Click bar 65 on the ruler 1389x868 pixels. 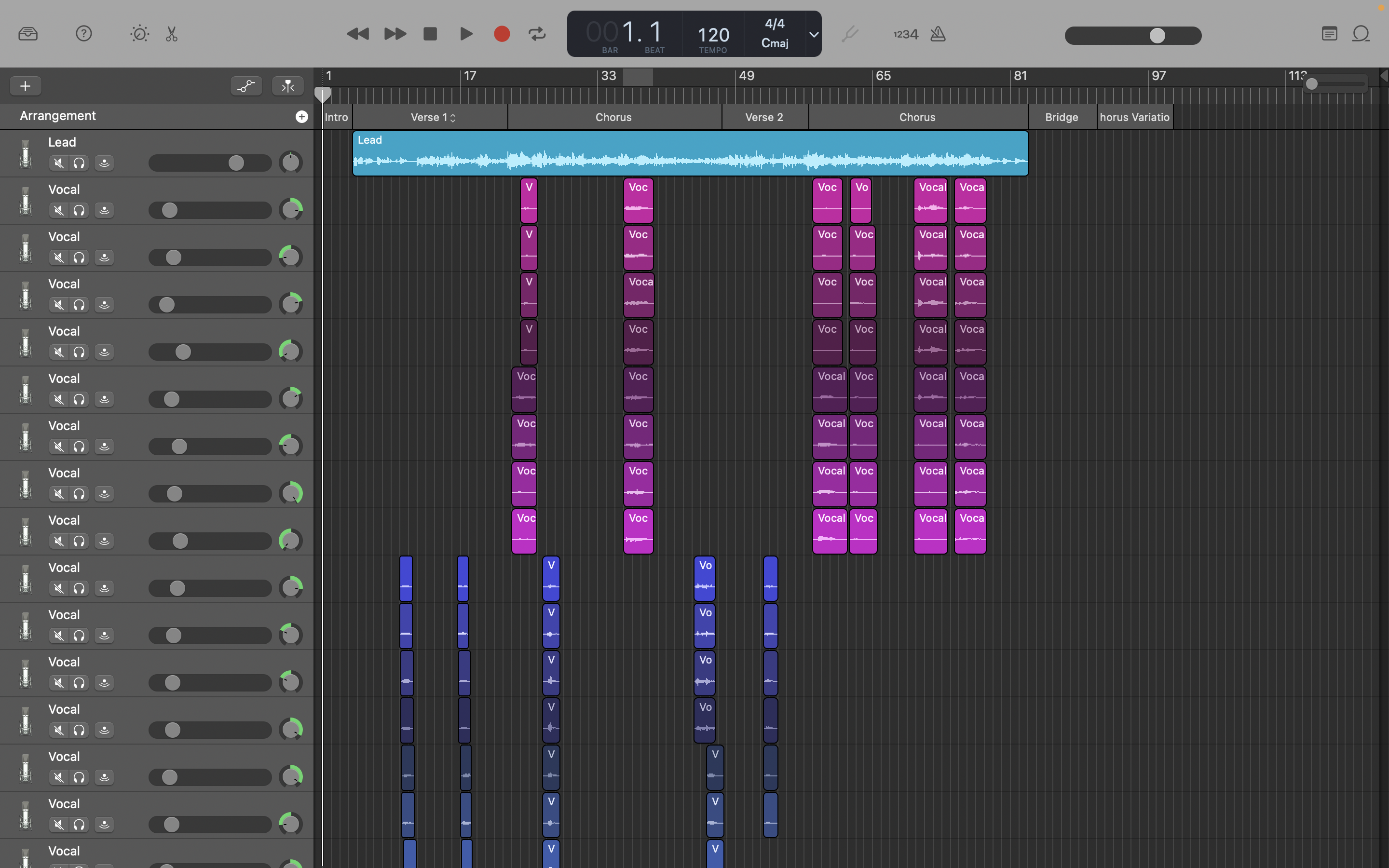coord(884,76)
